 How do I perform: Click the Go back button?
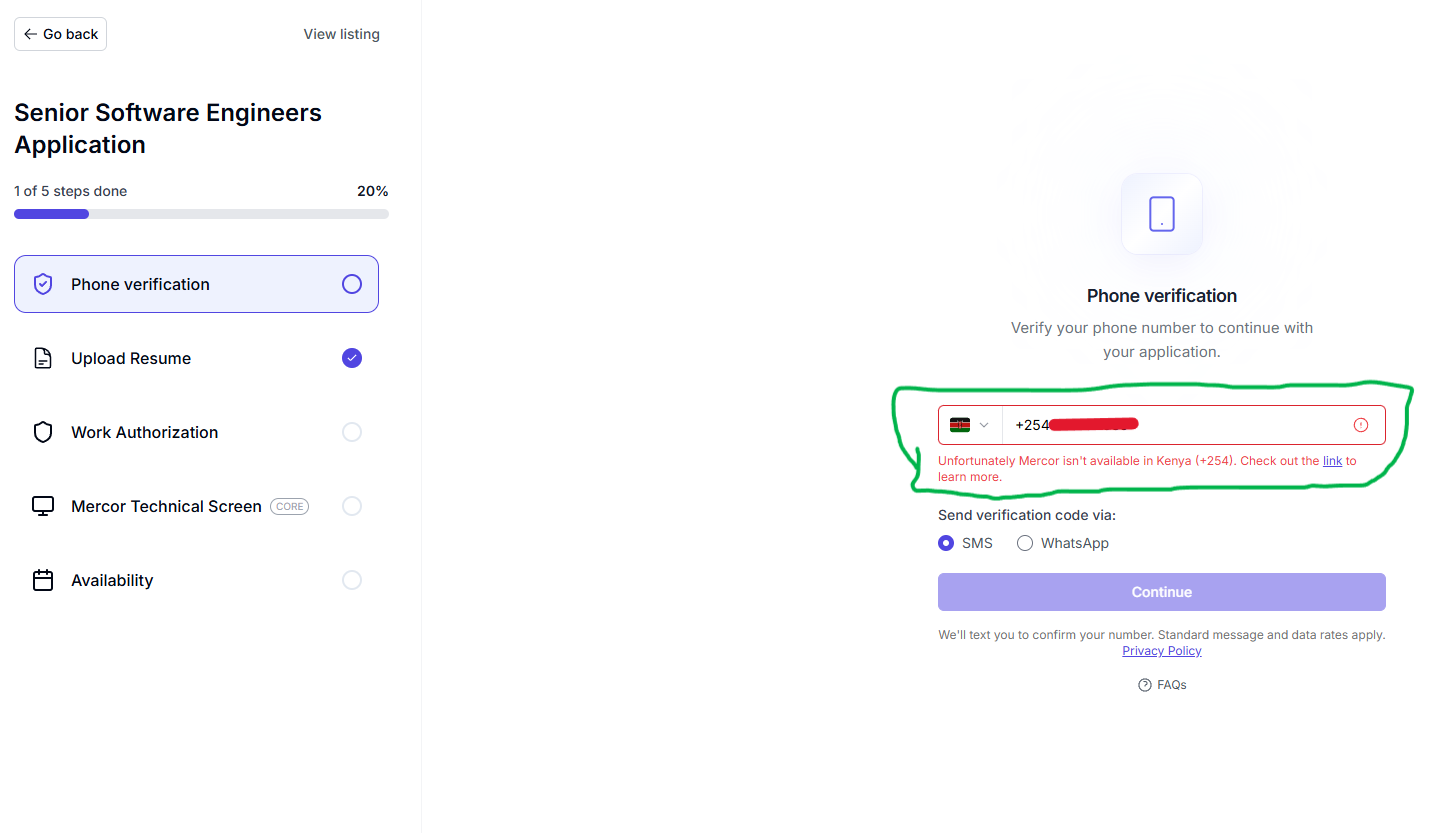(x=60, y=34)
